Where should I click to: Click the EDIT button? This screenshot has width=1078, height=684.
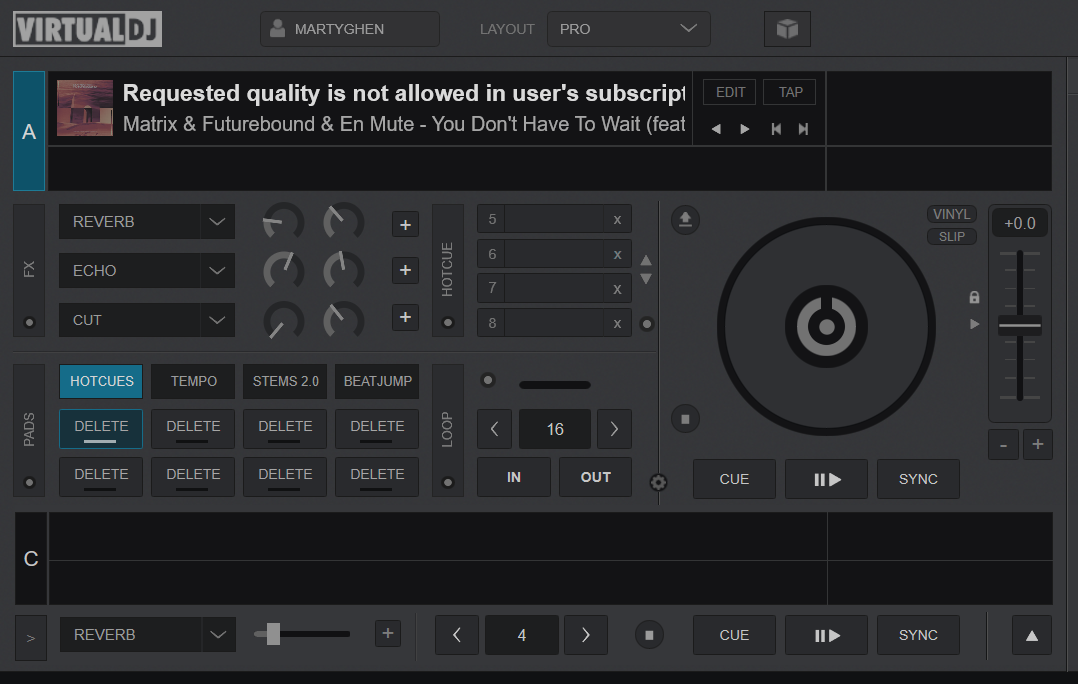coord(729,92)
